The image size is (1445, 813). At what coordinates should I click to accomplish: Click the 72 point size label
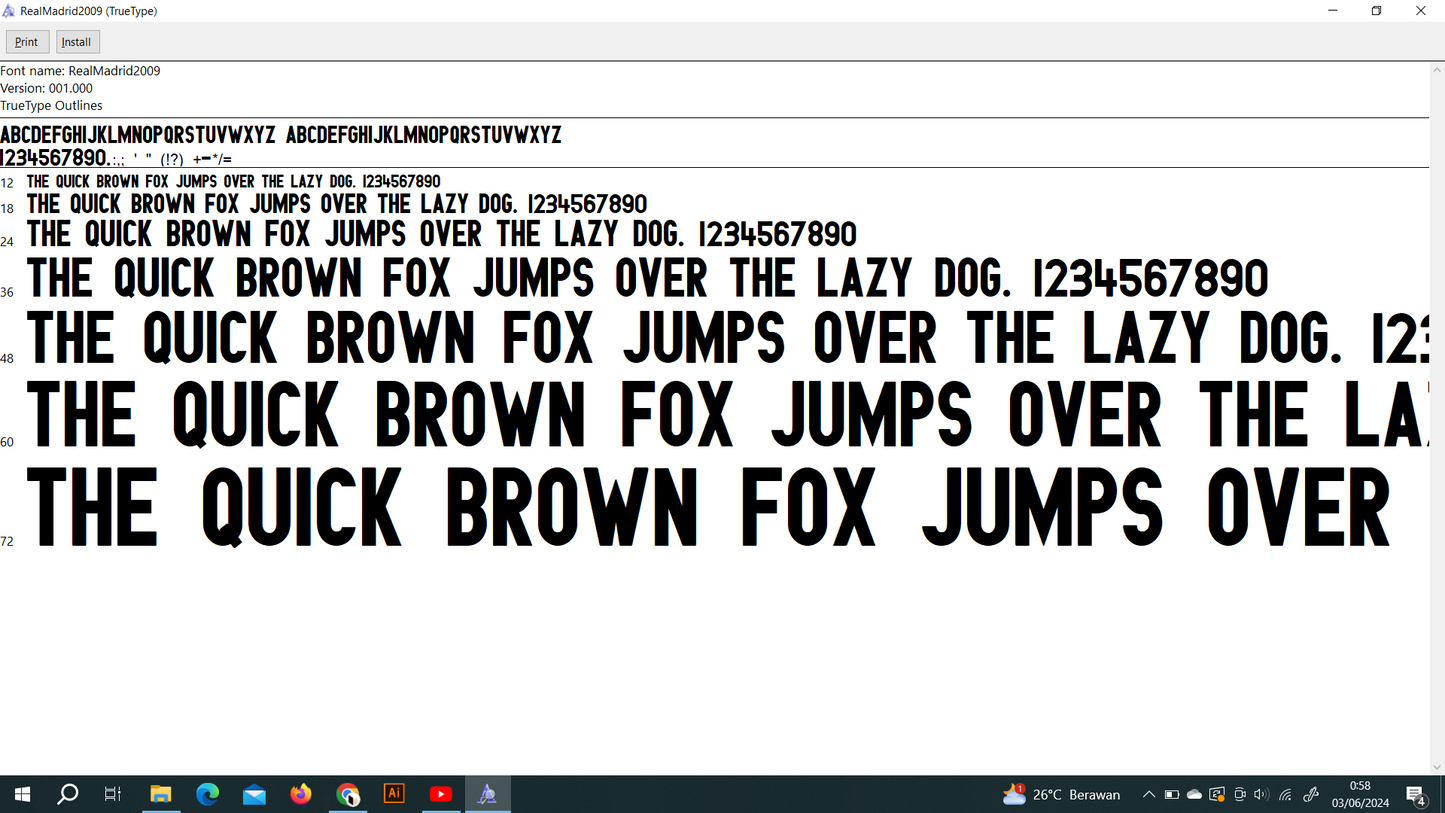click(7, 542)
